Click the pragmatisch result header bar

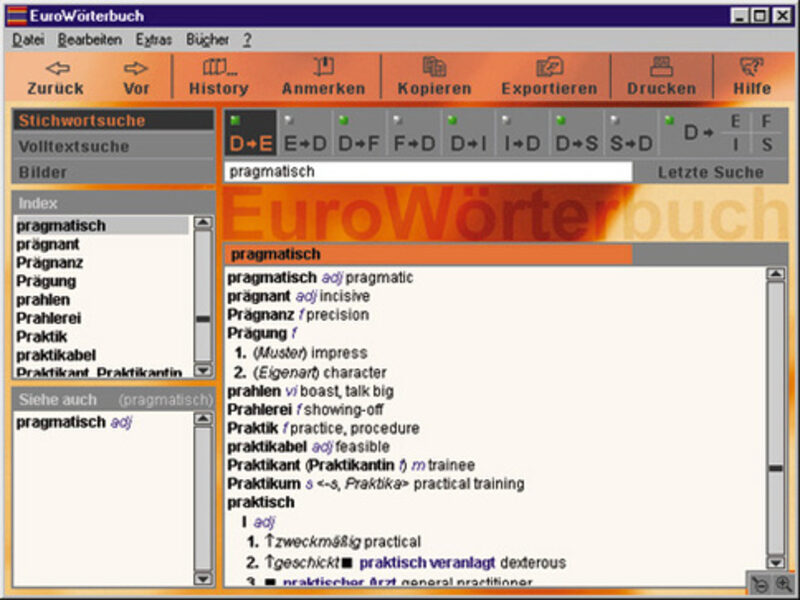(x=429, y=254)
